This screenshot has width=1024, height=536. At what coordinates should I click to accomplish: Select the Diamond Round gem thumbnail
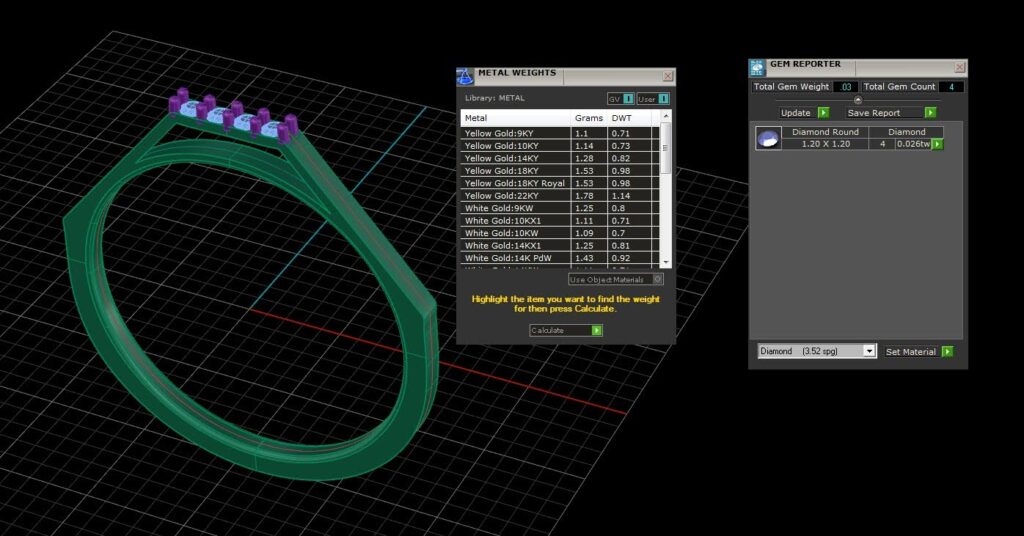coord(768,138)
